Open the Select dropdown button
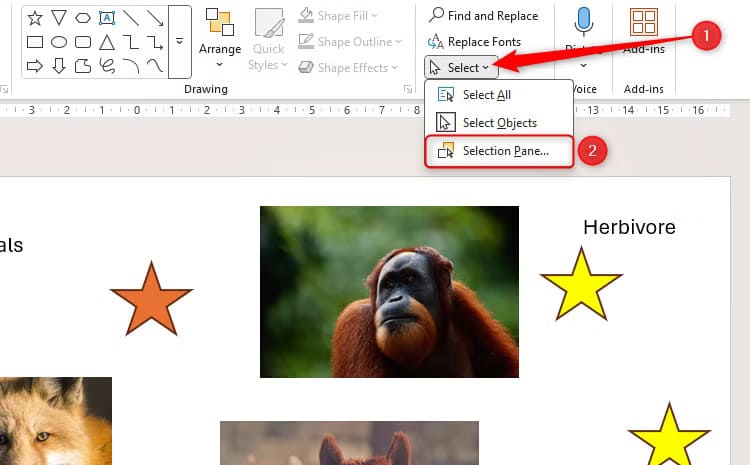Viewport: 750px width, 465px height. (x=461, y=68)
